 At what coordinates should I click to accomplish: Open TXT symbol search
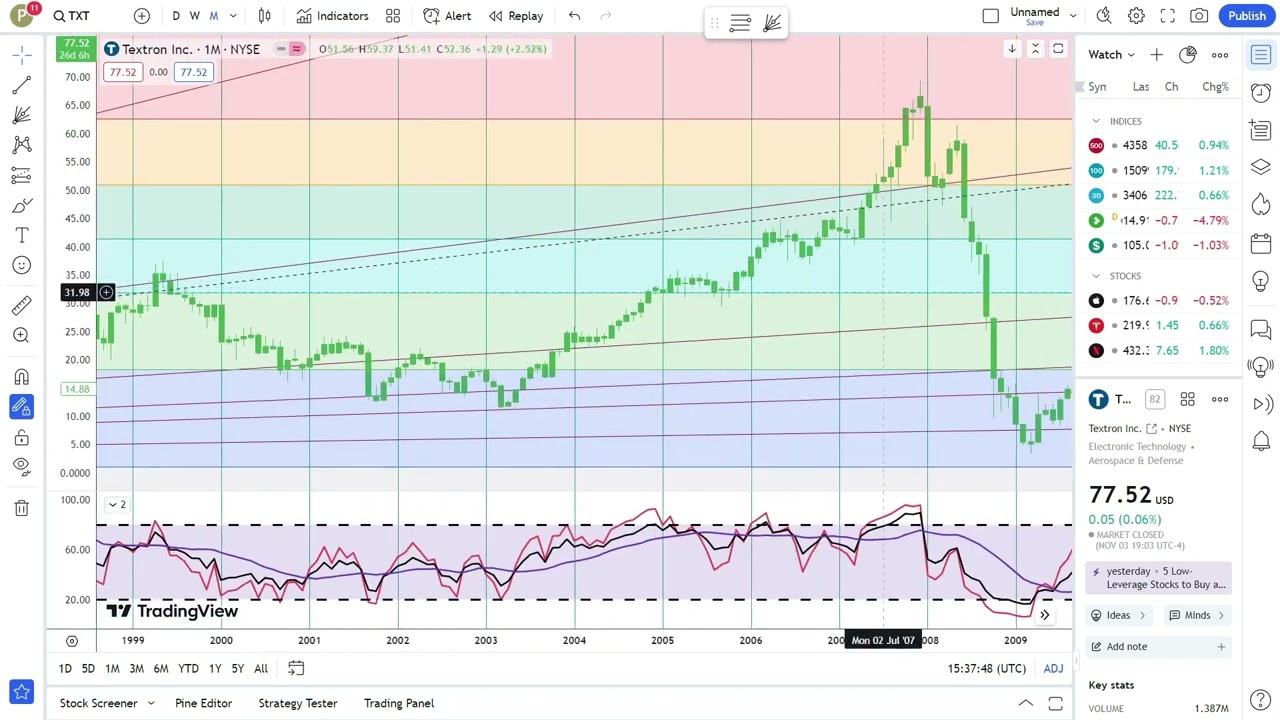(72, 16)
